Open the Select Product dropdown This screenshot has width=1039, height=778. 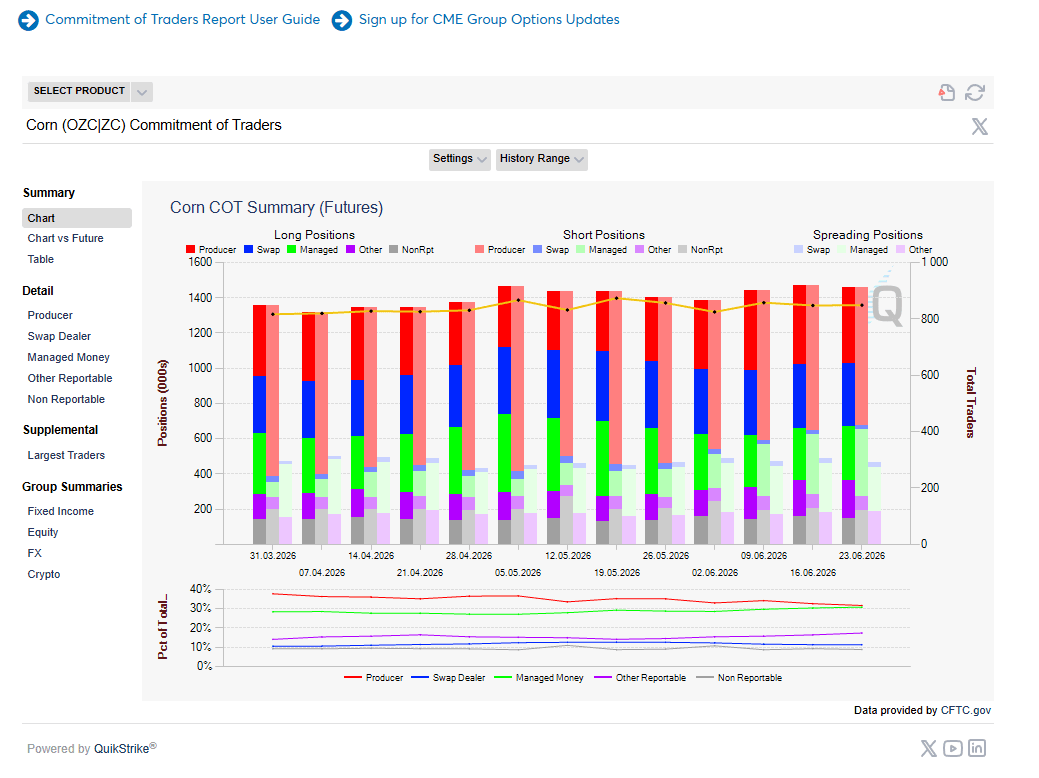pyautogui.click(x=89, y=91)
